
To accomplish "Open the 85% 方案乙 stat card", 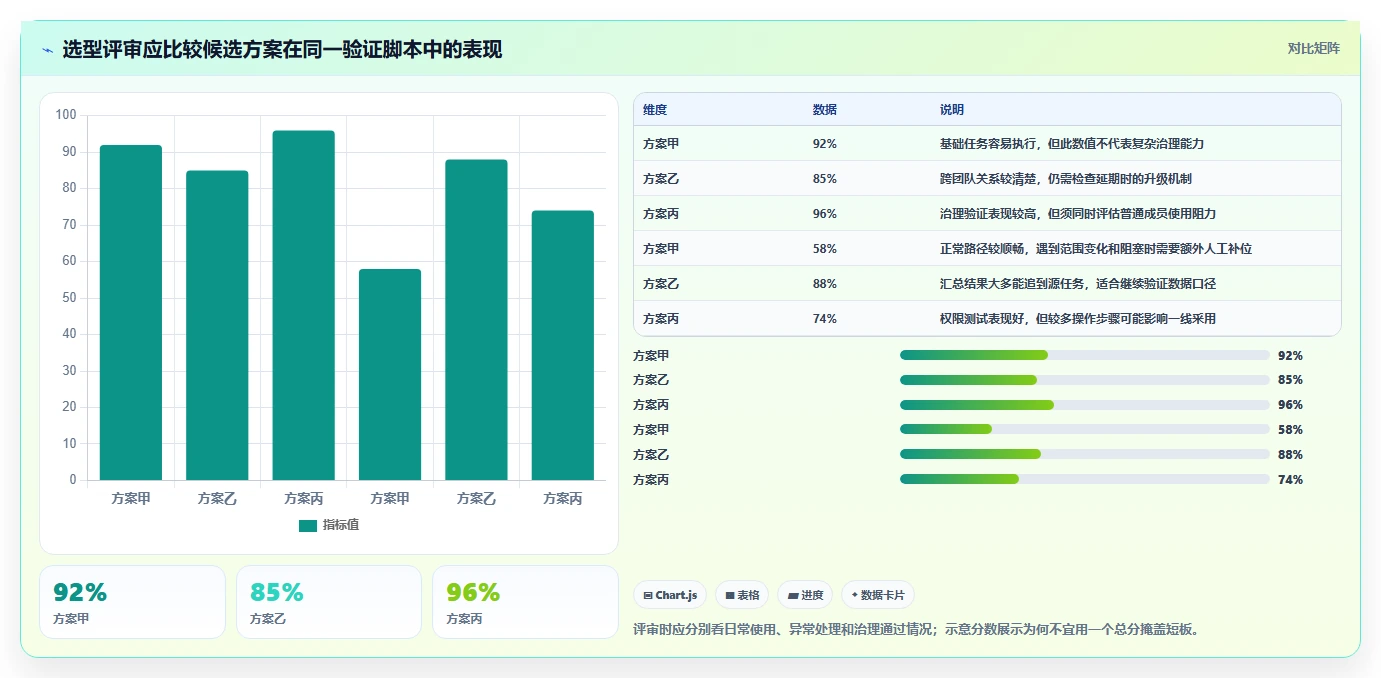I will click(x=329, y=602).
